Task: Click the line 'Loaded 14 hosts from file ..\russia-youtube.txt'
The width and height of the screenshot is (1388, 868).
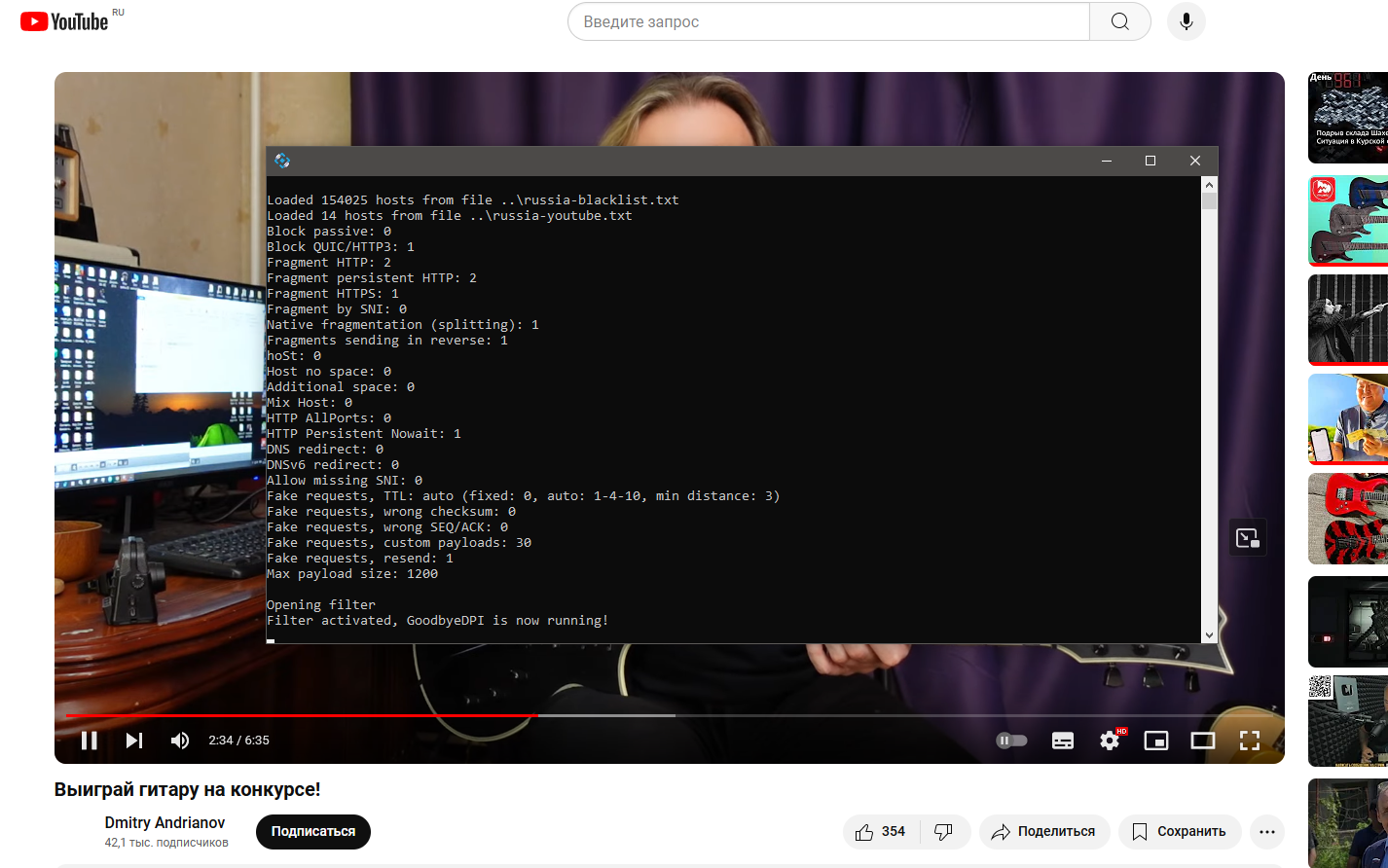Action: pos(450,216)
